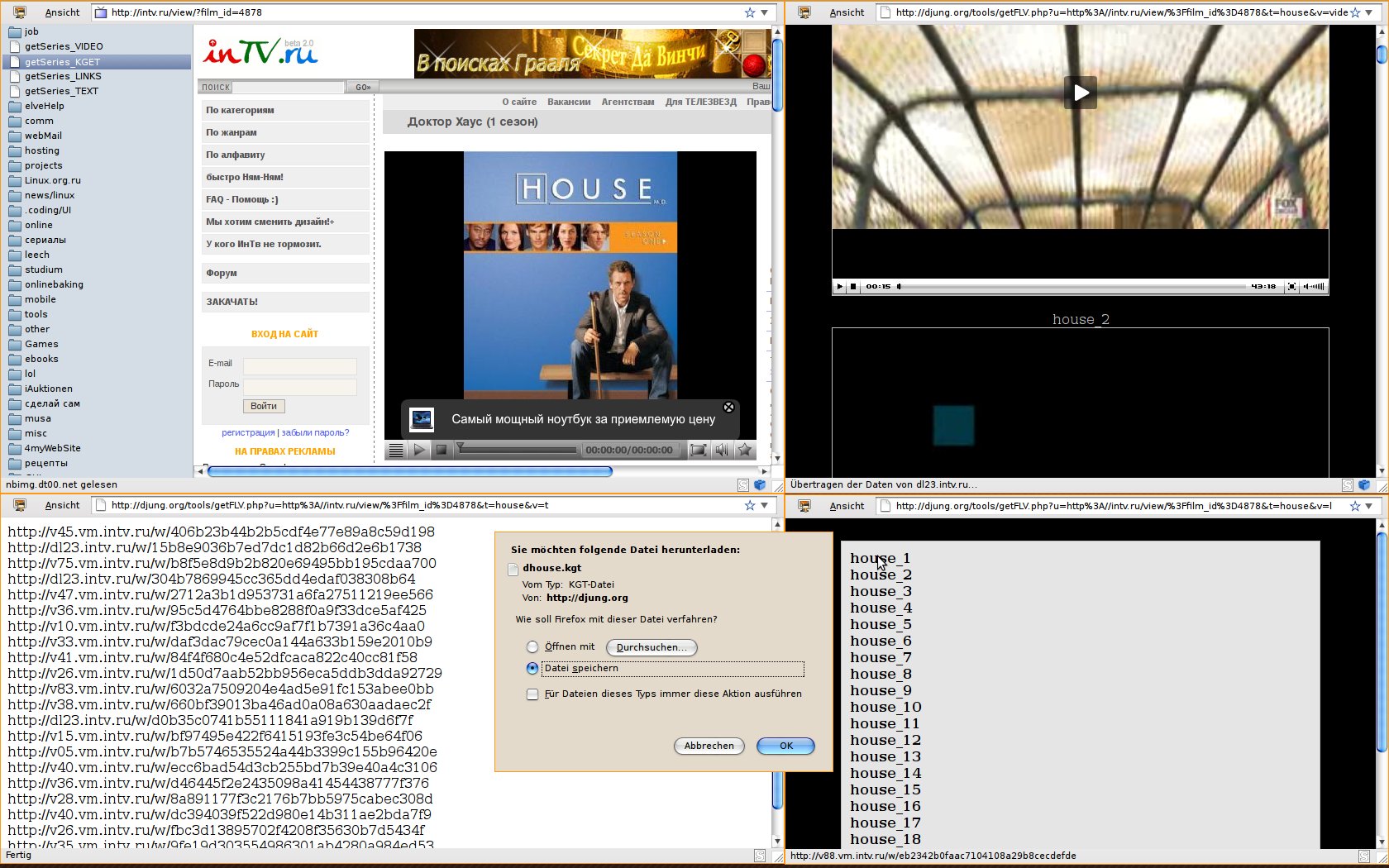The width and height of the screenshot is (1389, 868).
Task: Click blue cube status icon in top-left pane
Action: coord(759,485)
